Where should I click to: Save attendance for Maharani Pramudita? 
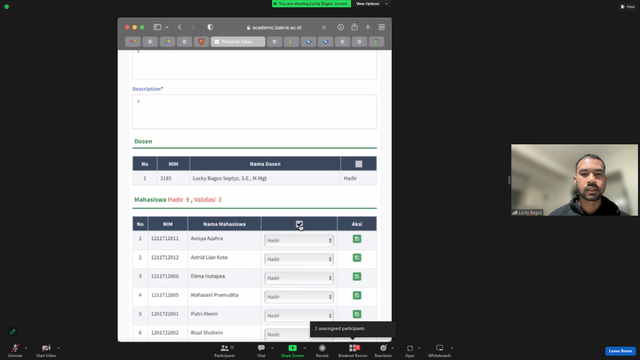click(357, 295)
